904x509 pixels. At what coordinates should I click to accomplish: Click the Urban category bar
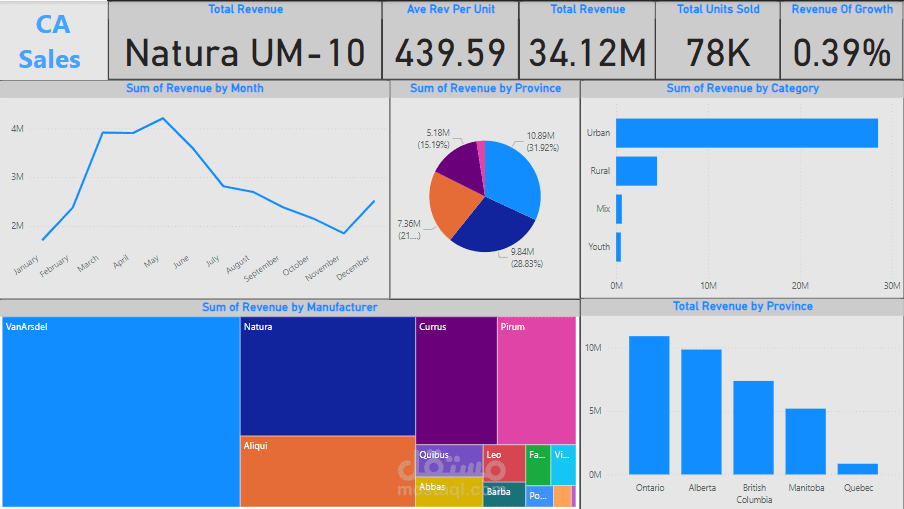pyautogui.click(x=747, y=133)
